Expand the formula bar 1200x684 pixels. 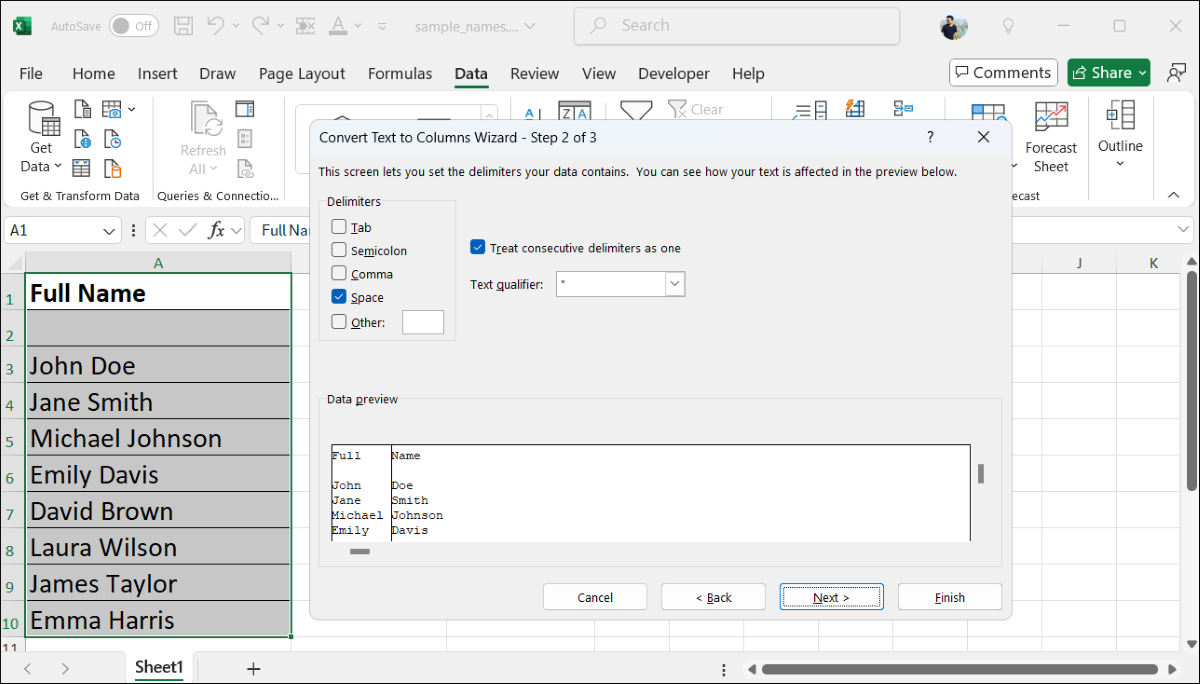click(x=1182, y=230)
